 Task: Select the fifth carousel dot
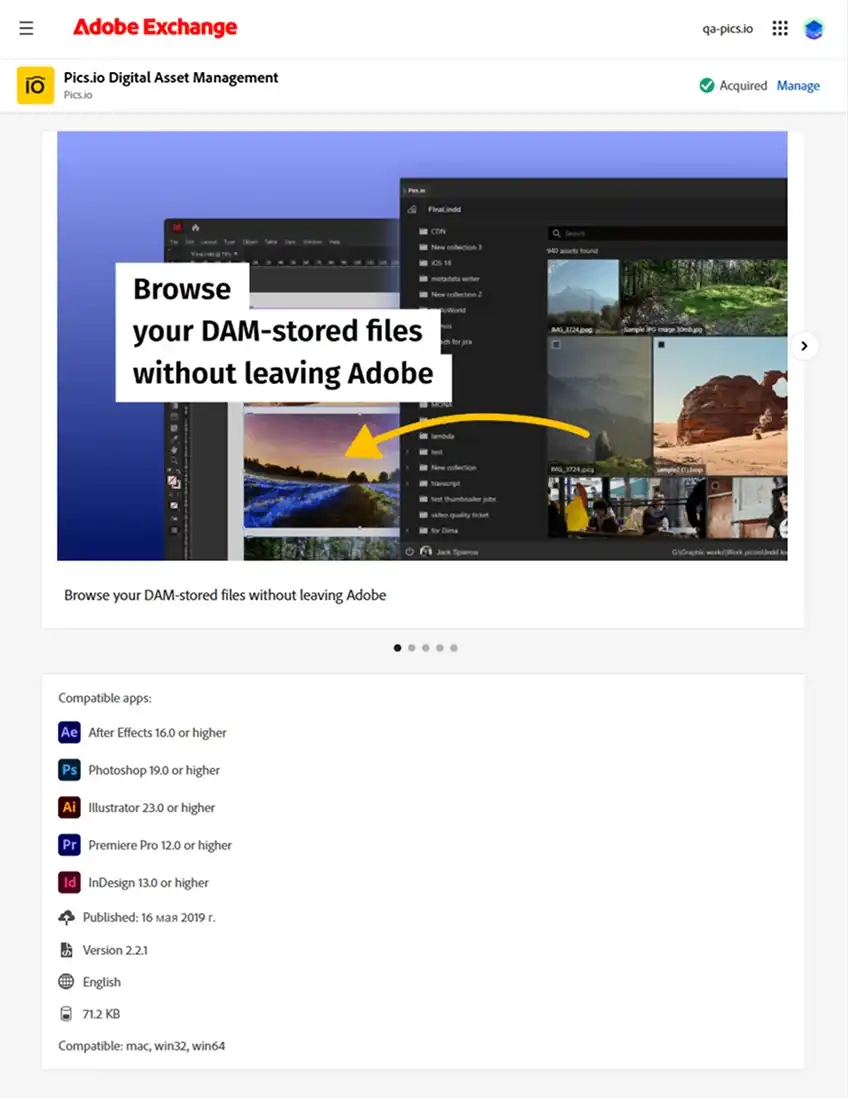click(x=453, y=648)
